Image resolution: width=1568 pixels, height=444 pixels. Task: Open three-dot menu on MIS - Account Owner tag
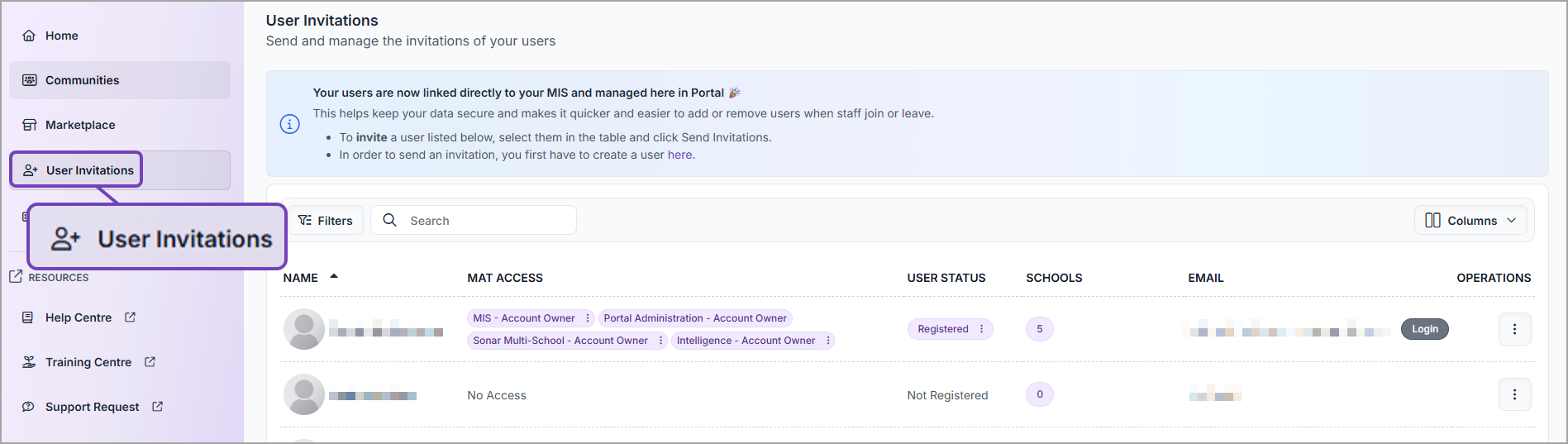(x=588, y=318)
